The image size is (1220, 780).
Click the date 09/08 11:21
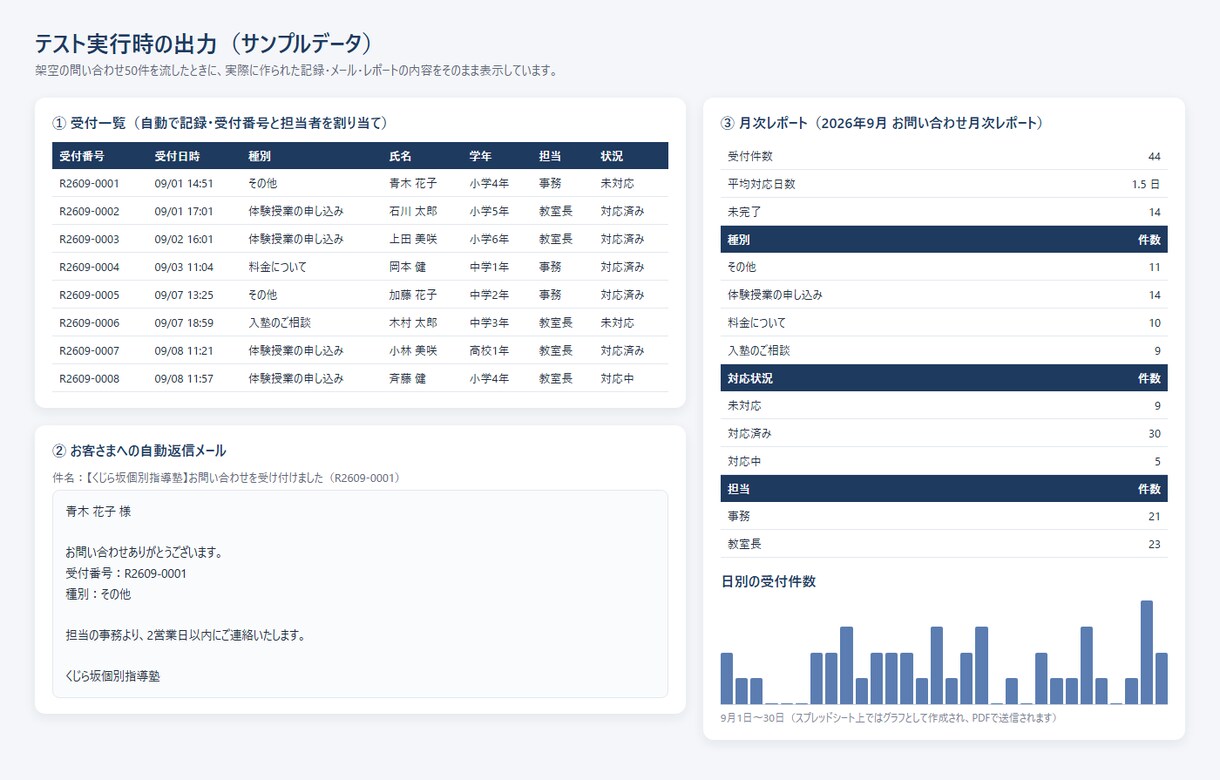tap(184, 351)
